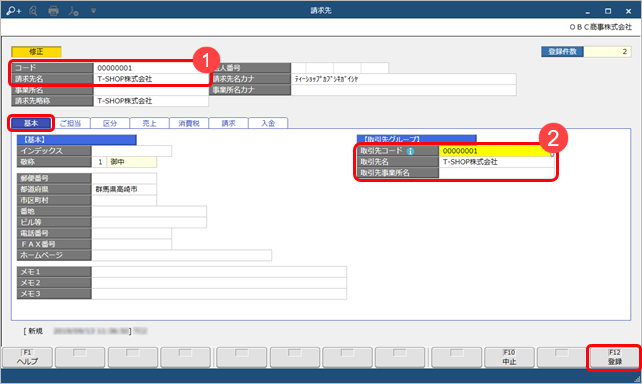Click the magnifier-plus search icon in title bar
The image size is (642, 384).
point(14,11)
